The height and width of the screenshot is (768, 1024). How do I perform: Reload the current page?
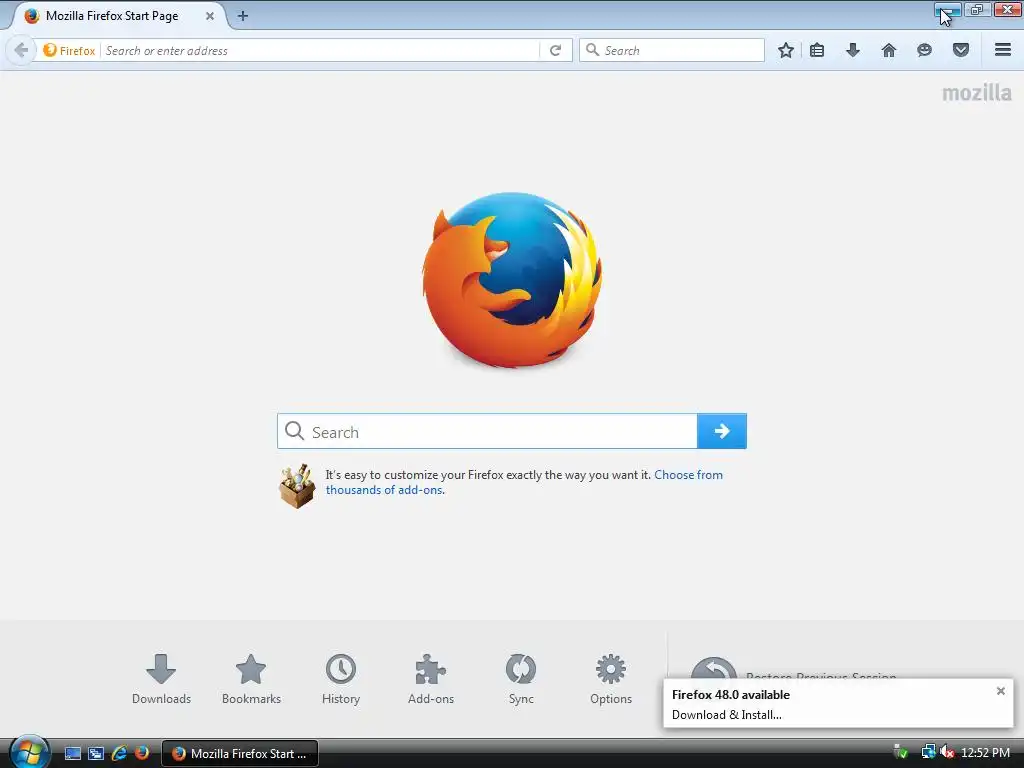(x=555, y=50)
